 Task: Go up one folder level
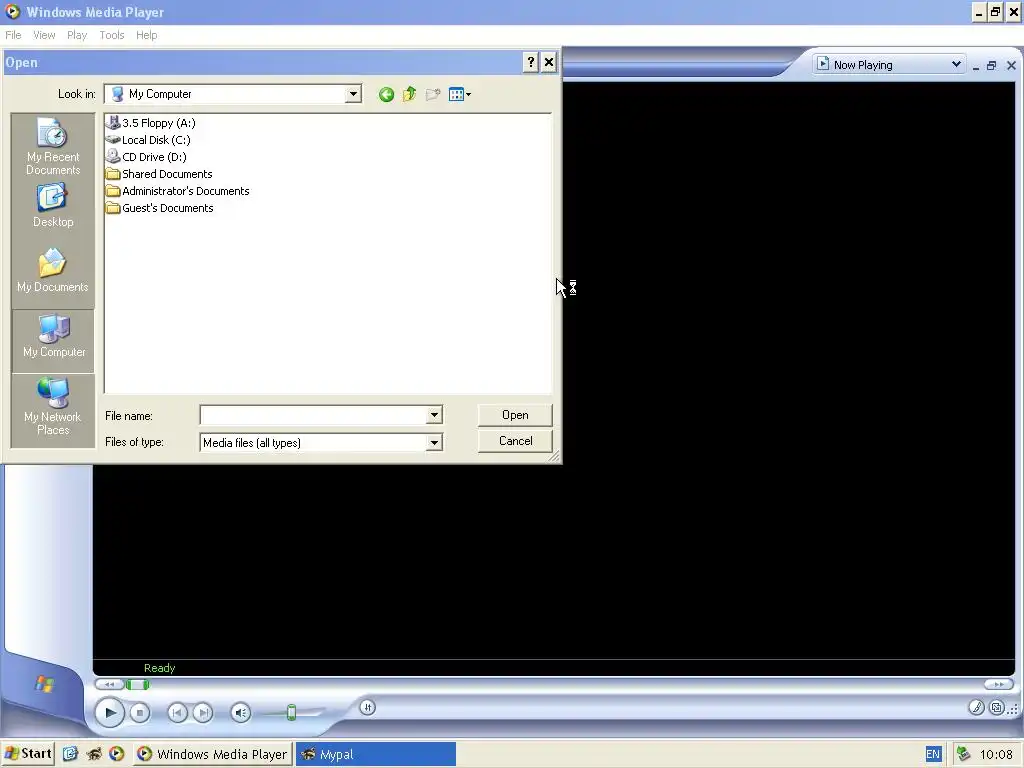[409, 95]
